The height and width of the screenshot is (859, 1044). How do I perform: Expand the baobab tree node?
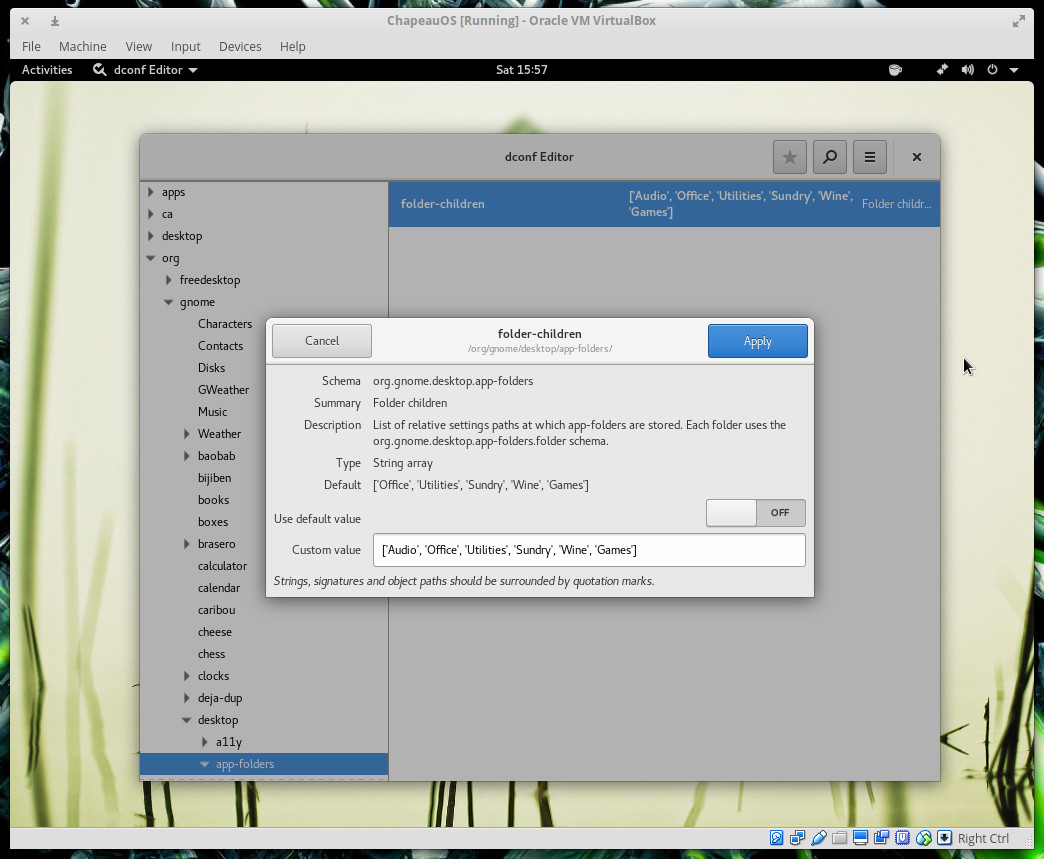click(187, 455)
